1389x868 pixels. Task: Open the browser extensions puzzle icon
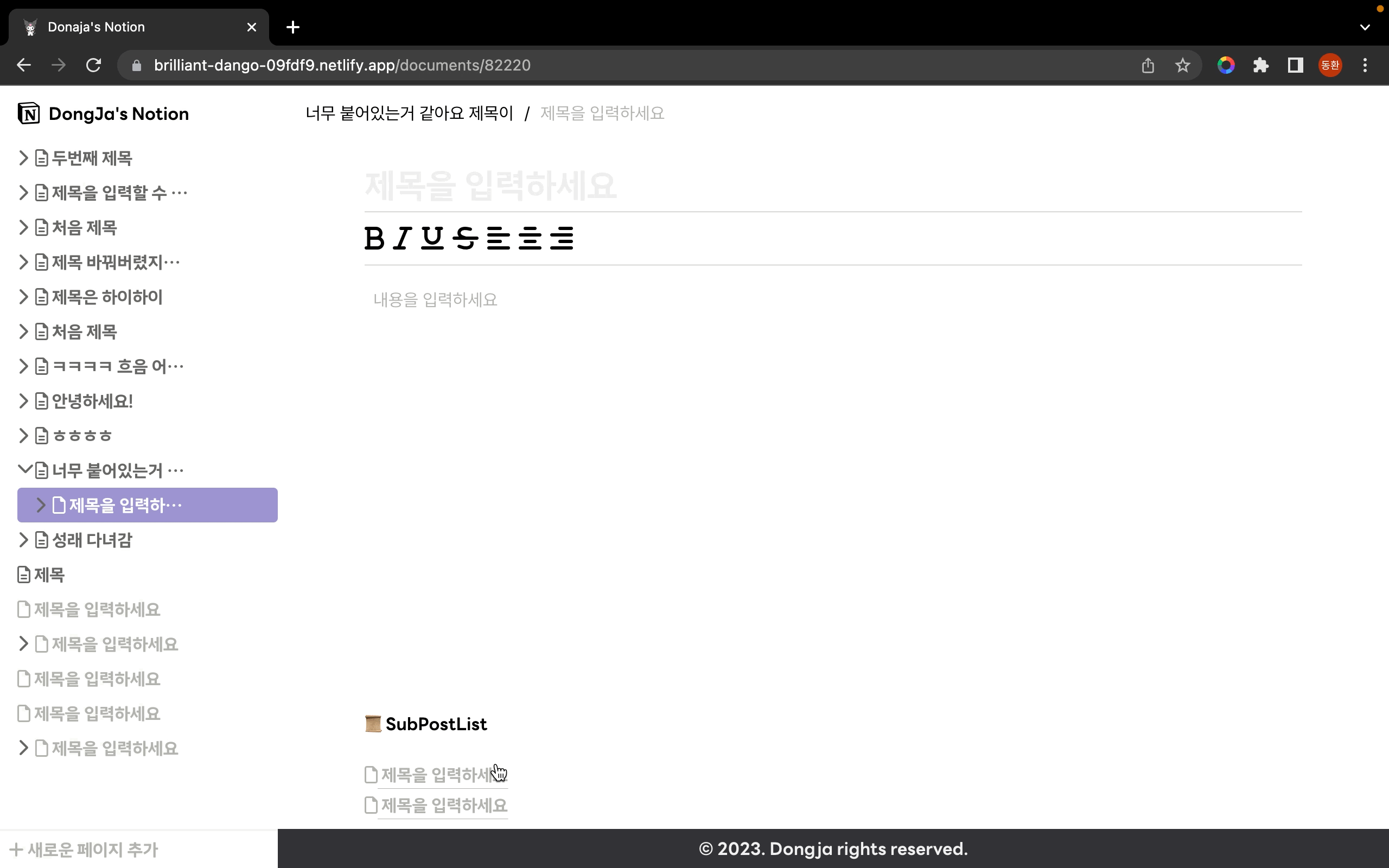pyautogui.click(x=1260, y=66)
